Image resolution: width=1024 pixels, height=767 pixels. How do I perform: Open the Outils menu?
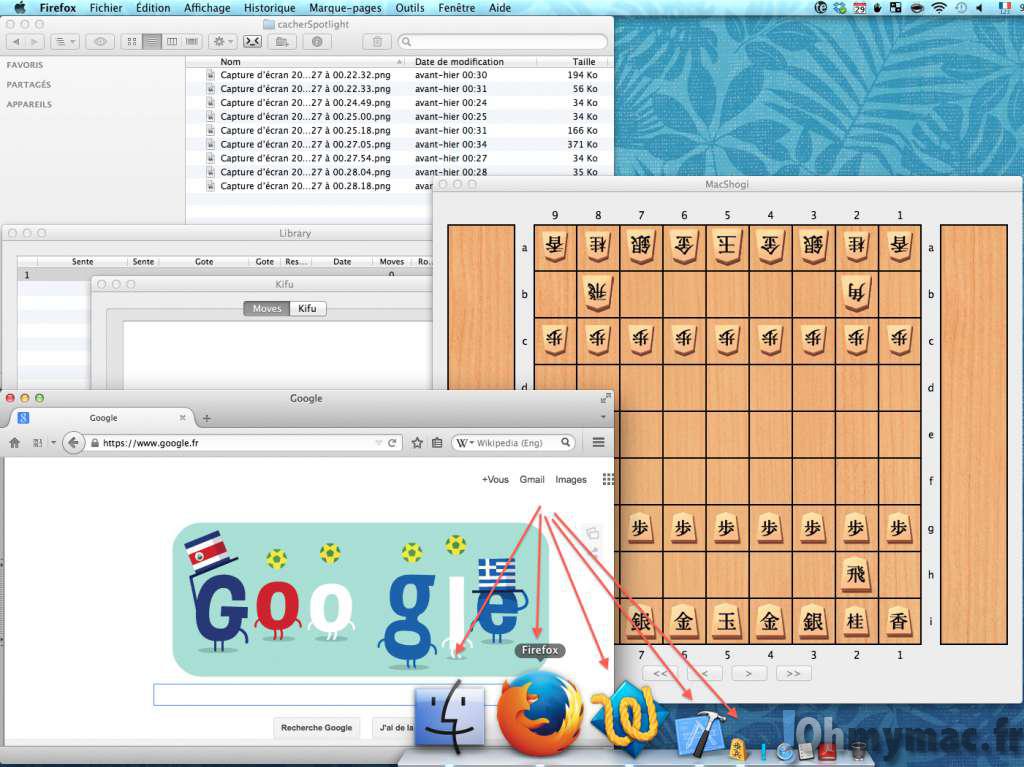click(x=409, y=8)
